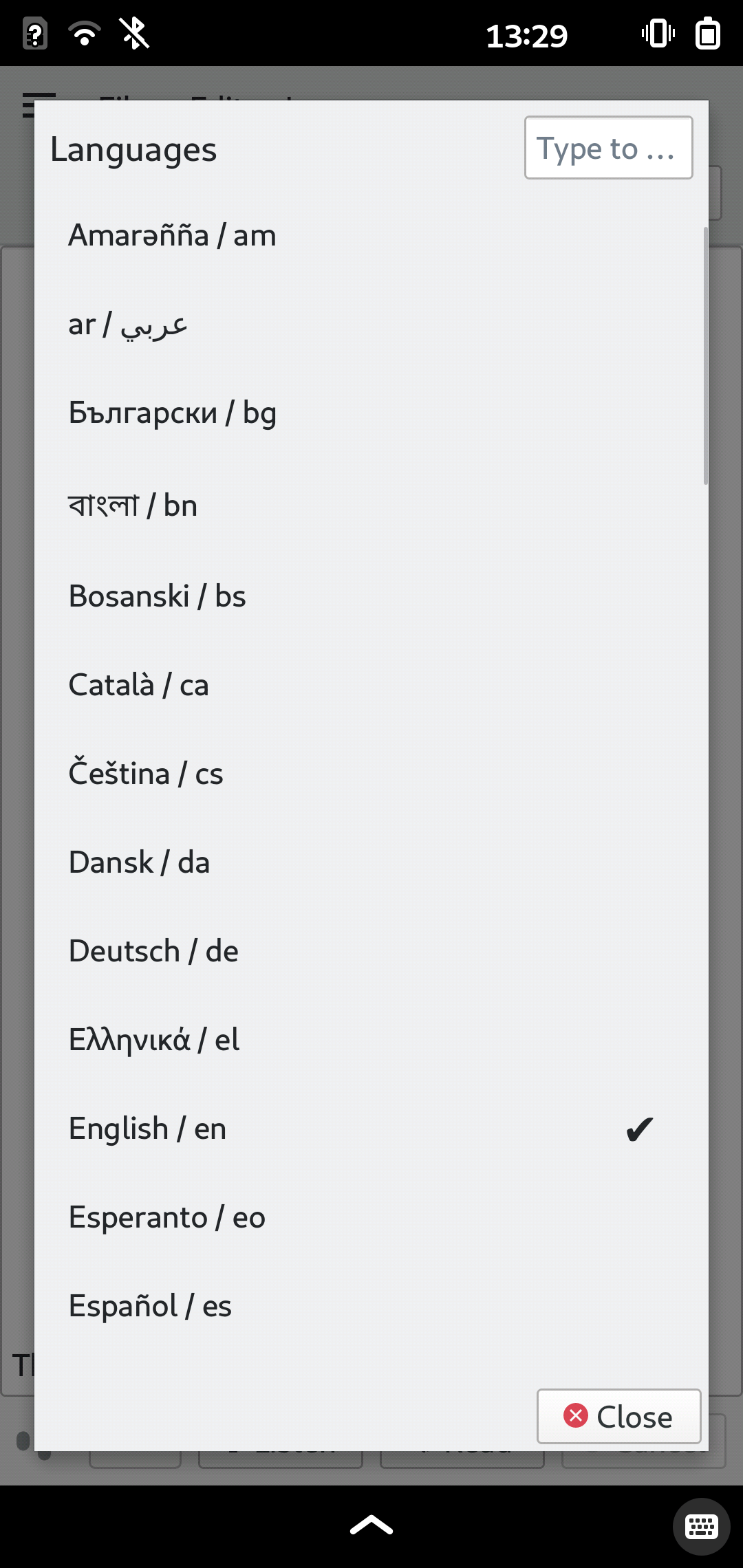Click the red X Close icon
743x1568 pixels.
pos(576,1415)
